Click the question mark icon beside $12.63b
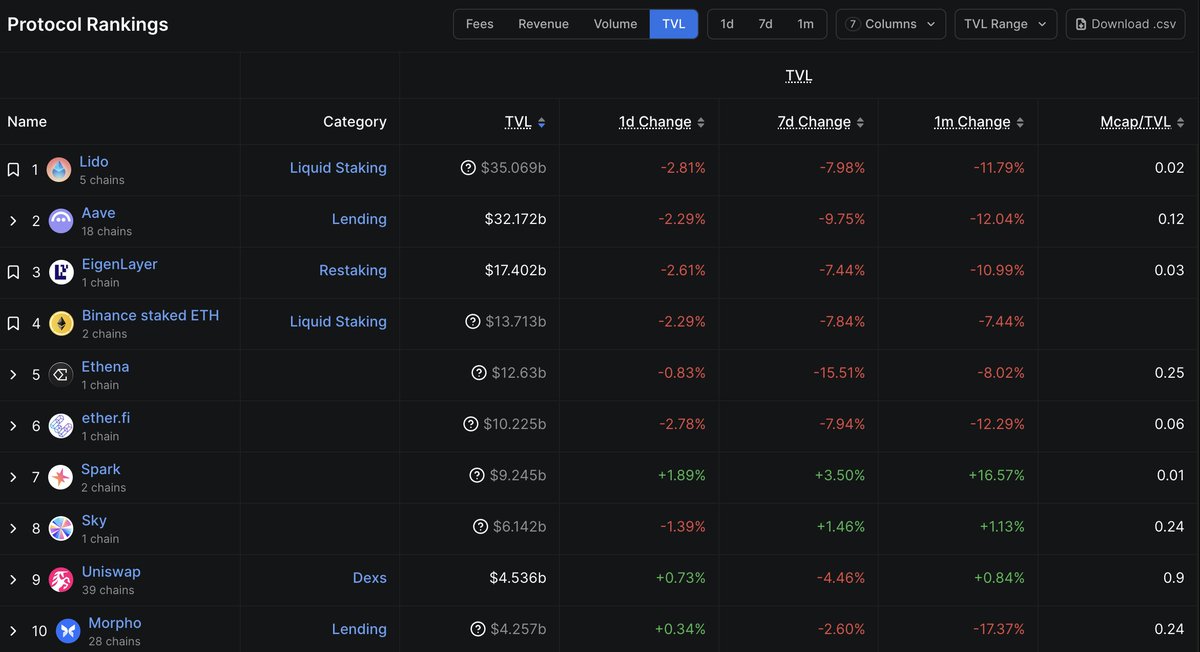Screen dimensions: 1200x652 tap(479, 373)
